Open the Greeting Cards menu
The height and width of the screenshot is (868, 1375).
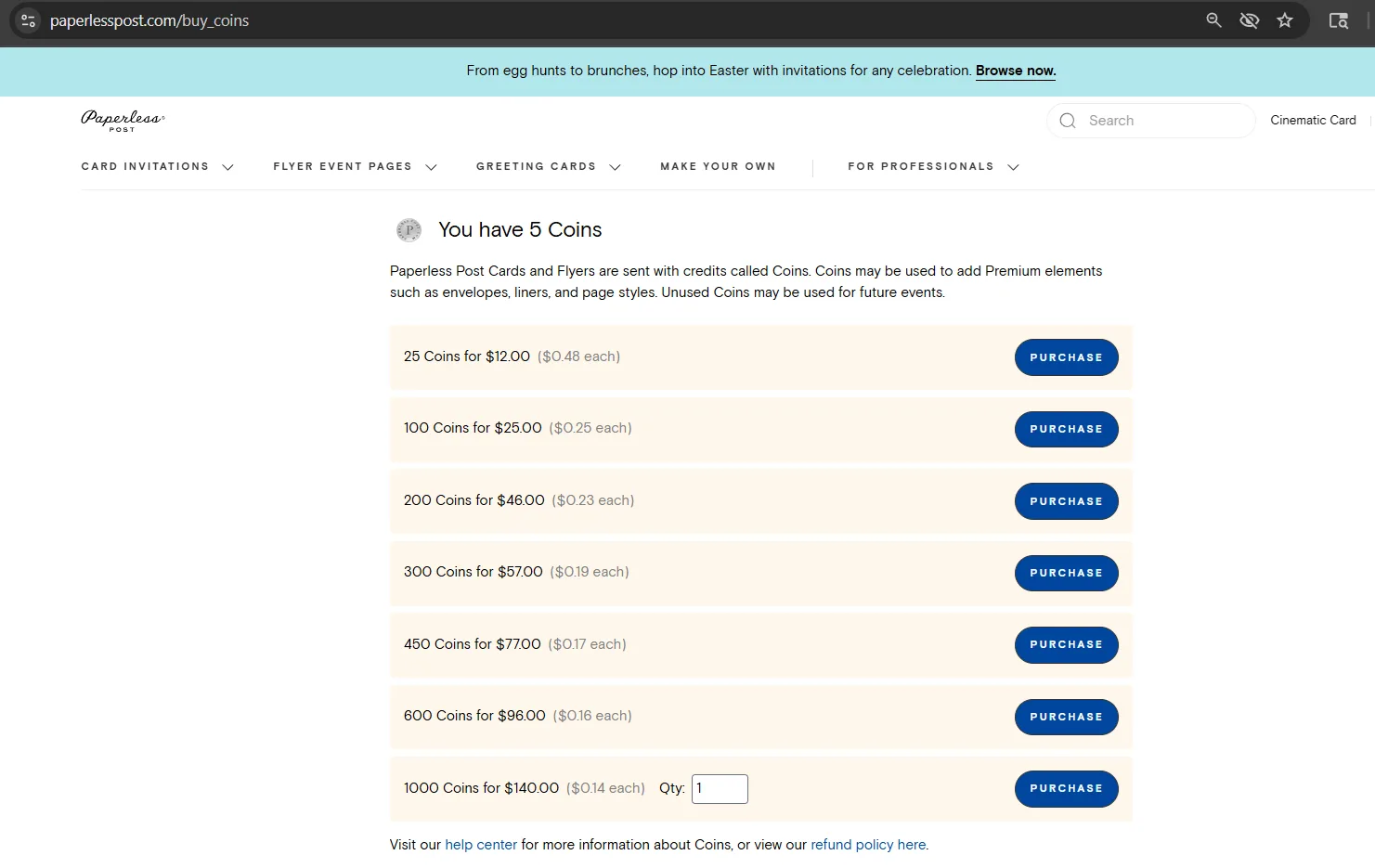tap(536, 166)
